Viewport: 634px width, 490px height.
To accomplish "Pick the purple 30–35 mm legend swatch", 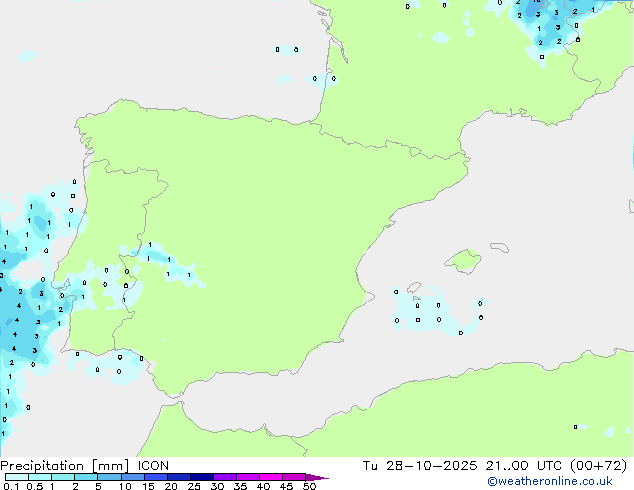I will 224,478.
